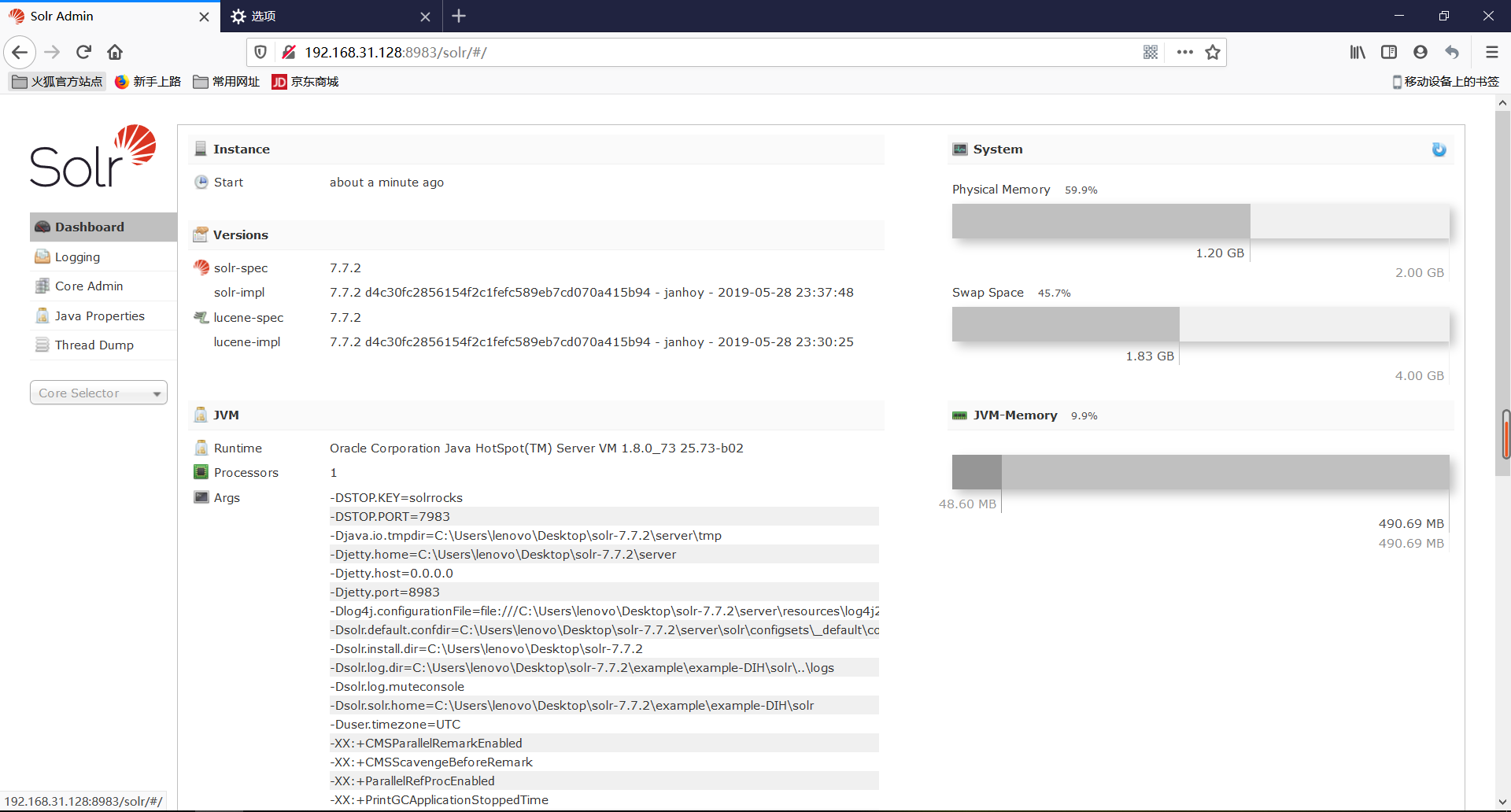Image resolution: width=1511 pixels, height=812 pixels.
Task: Click the Swap Space usage bar
Action: pyautogui.click(x=1201, y=324)
